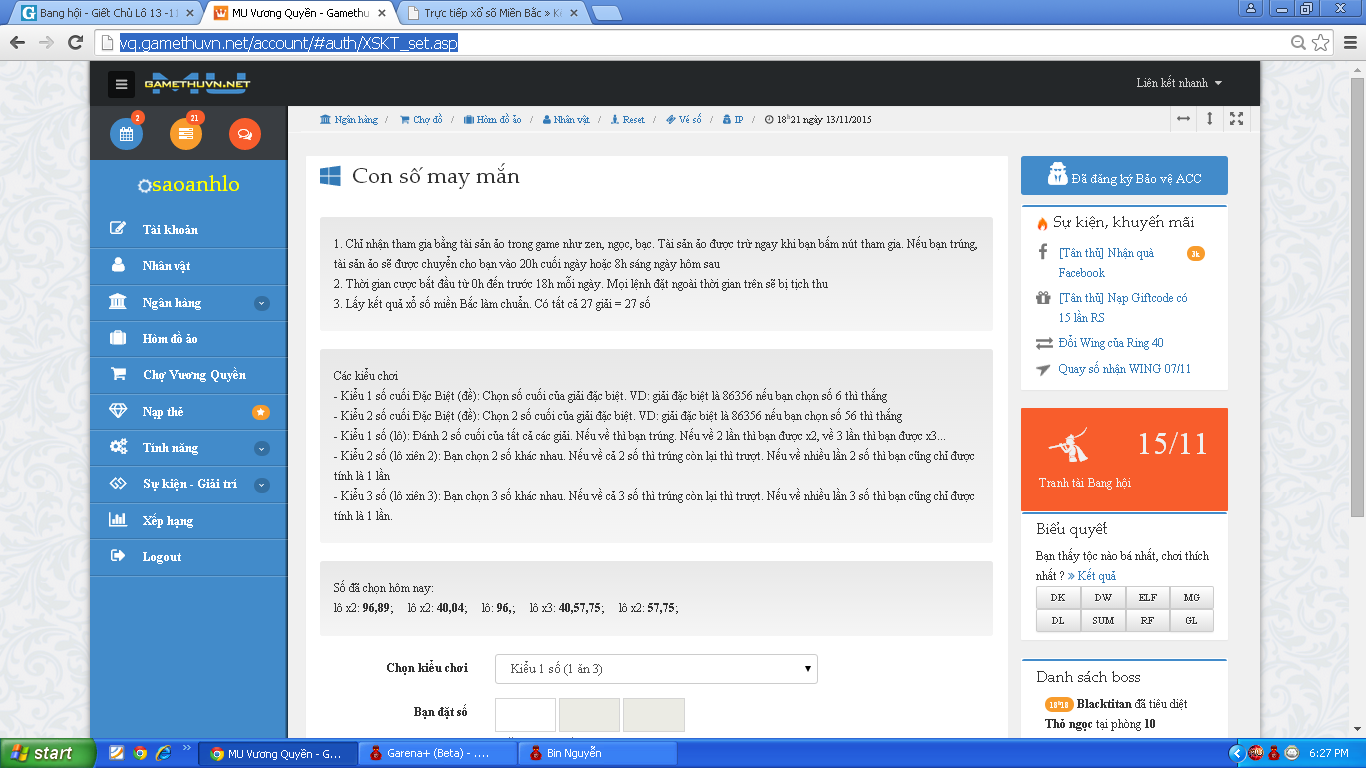Vote for the ELF class
Image resolution: width=1366 pixels, height=768 pixels.
click(1147, 598)
